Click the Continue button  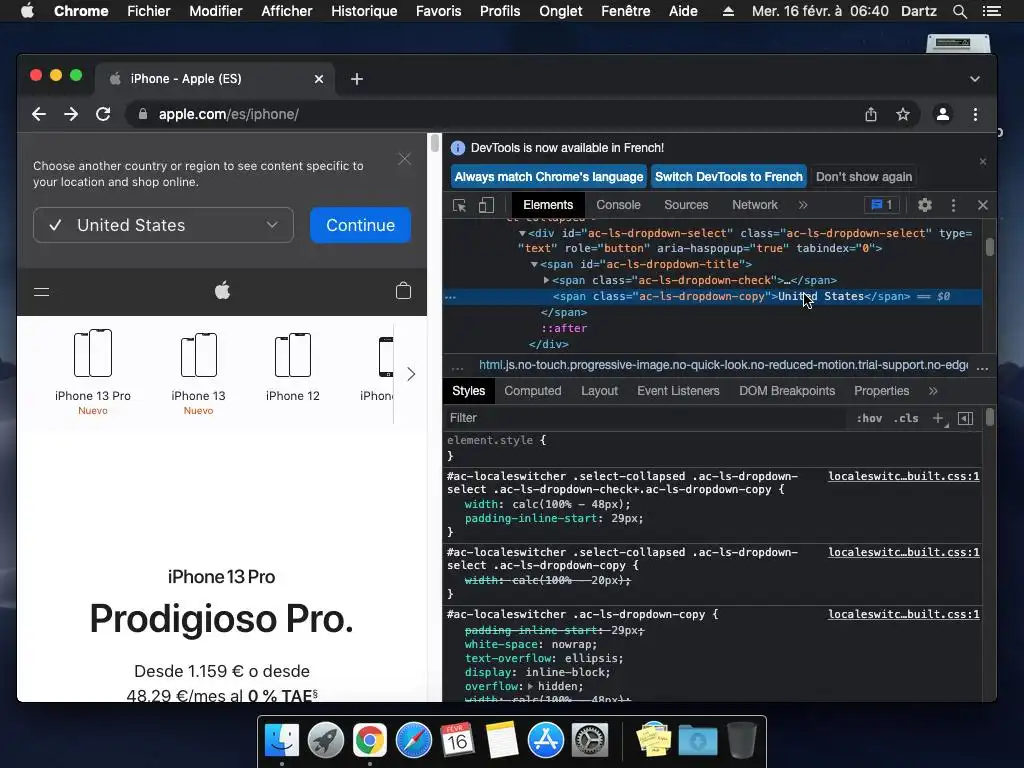[x=360, y=225]
